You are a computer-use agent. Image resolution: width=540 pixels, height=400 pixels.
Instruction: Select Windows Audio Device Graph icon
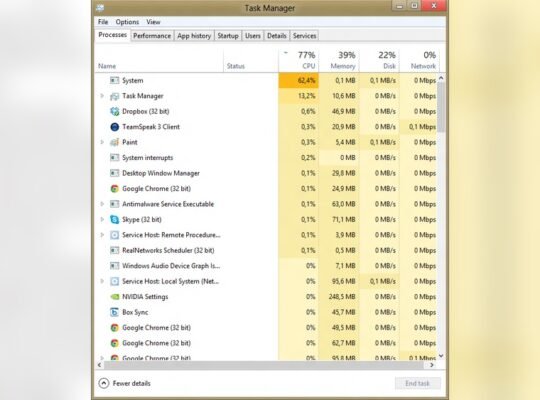[114, 266]
